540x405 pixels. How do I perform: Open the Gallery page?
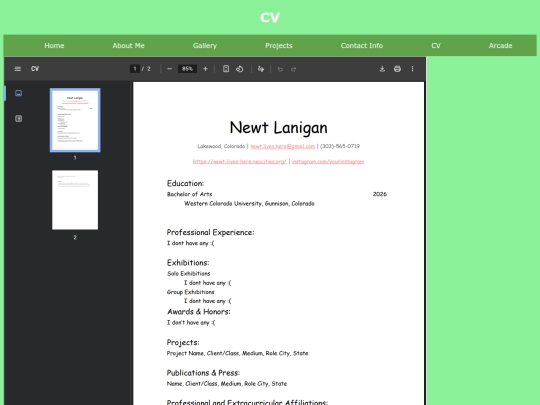click(x=205, y=45)
